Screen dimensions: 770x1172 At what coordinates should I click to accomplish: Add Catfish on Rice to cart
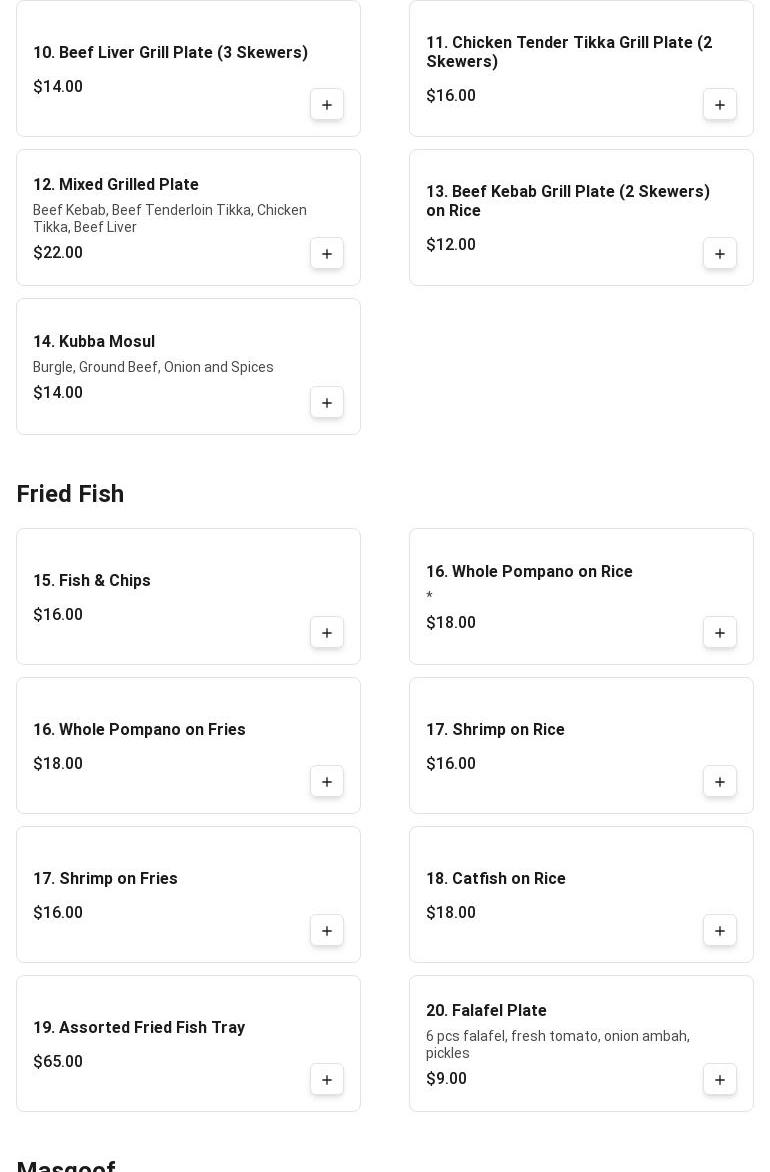pyautogui.click(x=720, y=931)
